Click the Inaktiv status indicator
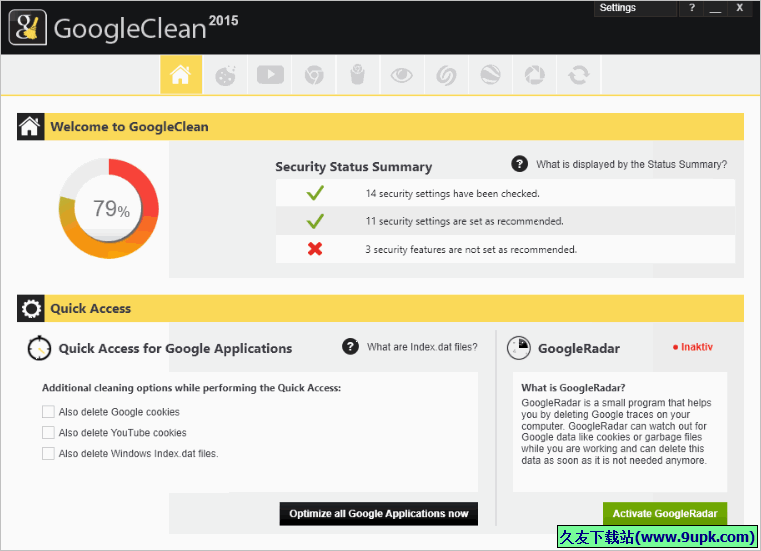The image size is (761, 551). (x=693, y=347)
